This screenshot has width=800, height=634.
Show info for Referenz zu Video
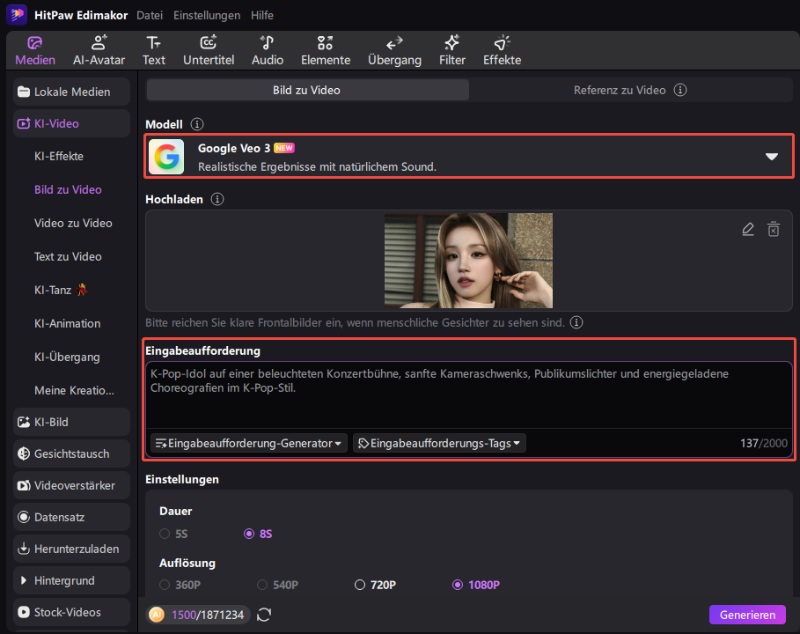(x=680, y=90)
